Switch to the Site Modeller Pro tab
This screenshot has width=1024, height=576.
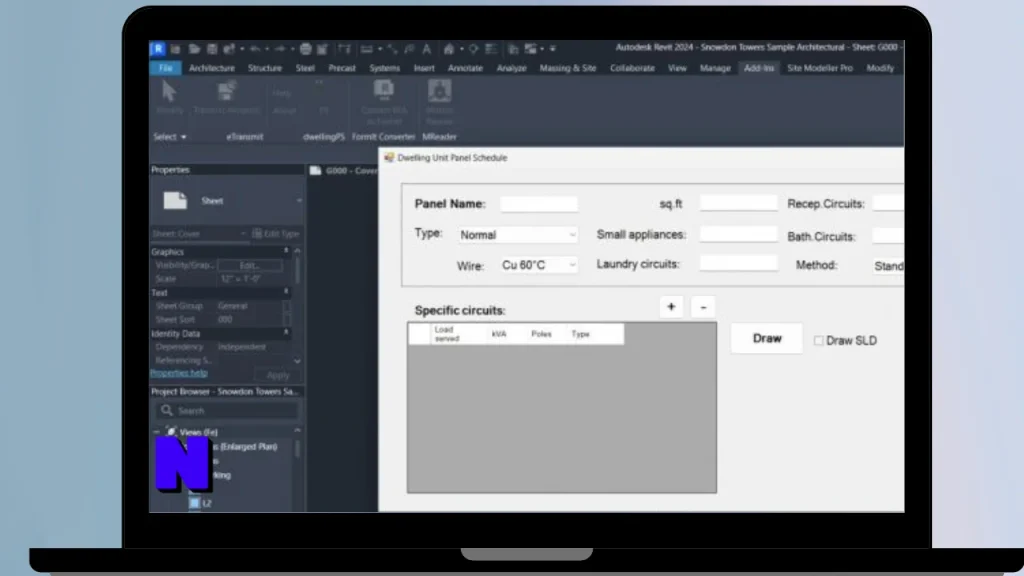[x=820, y=68]
